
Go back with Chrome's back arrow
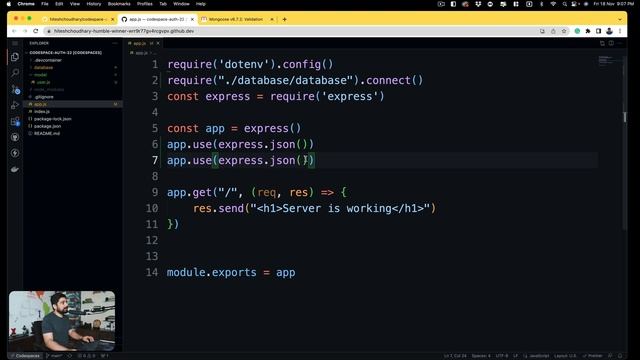tap(14, 31)
